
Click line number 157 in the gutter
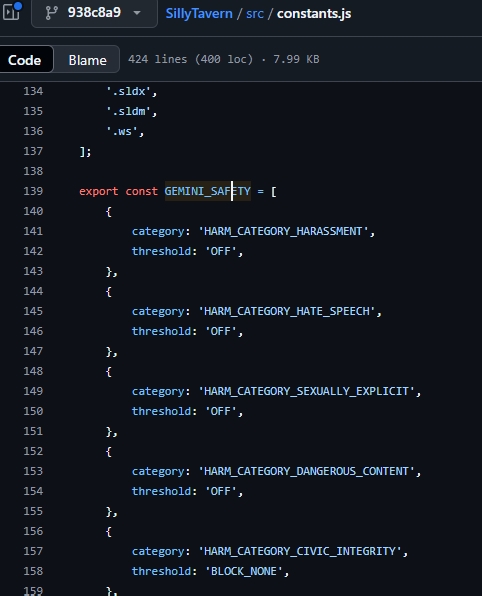pos(33,551)
